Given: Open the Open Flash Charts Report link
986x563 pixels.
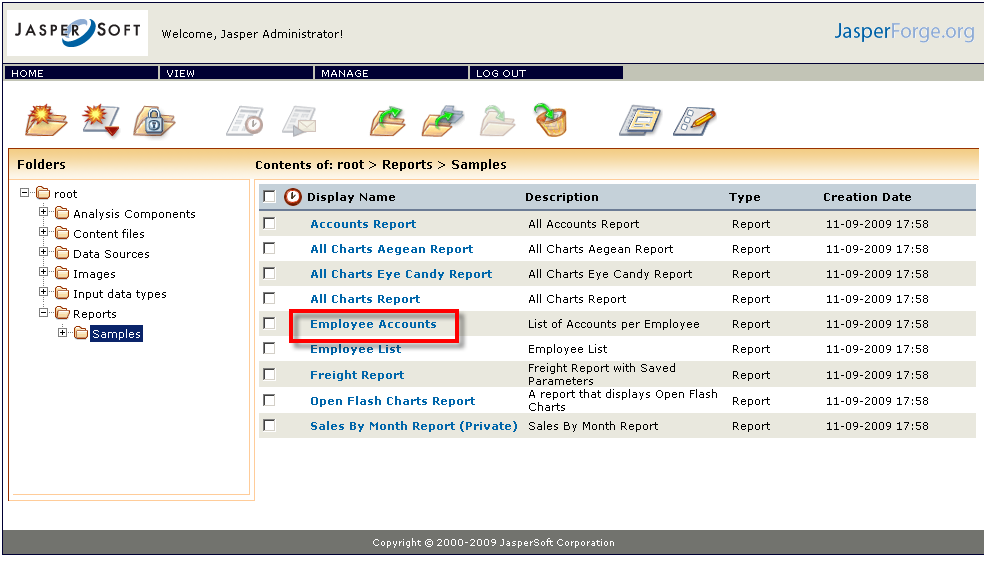Looking at the screenshot, I should [392, 401].
